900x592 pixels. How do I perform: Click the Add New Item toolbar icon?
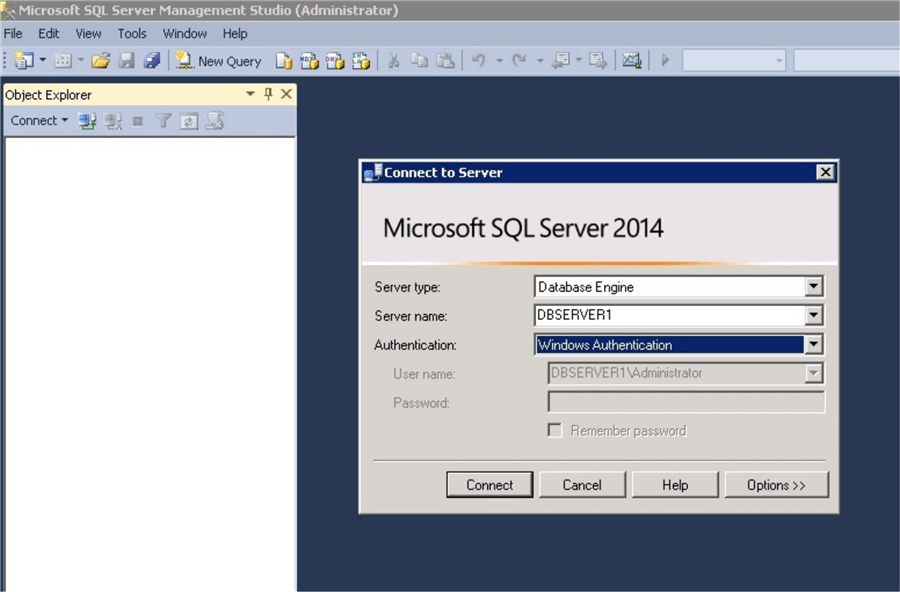(x=63, y=60)
